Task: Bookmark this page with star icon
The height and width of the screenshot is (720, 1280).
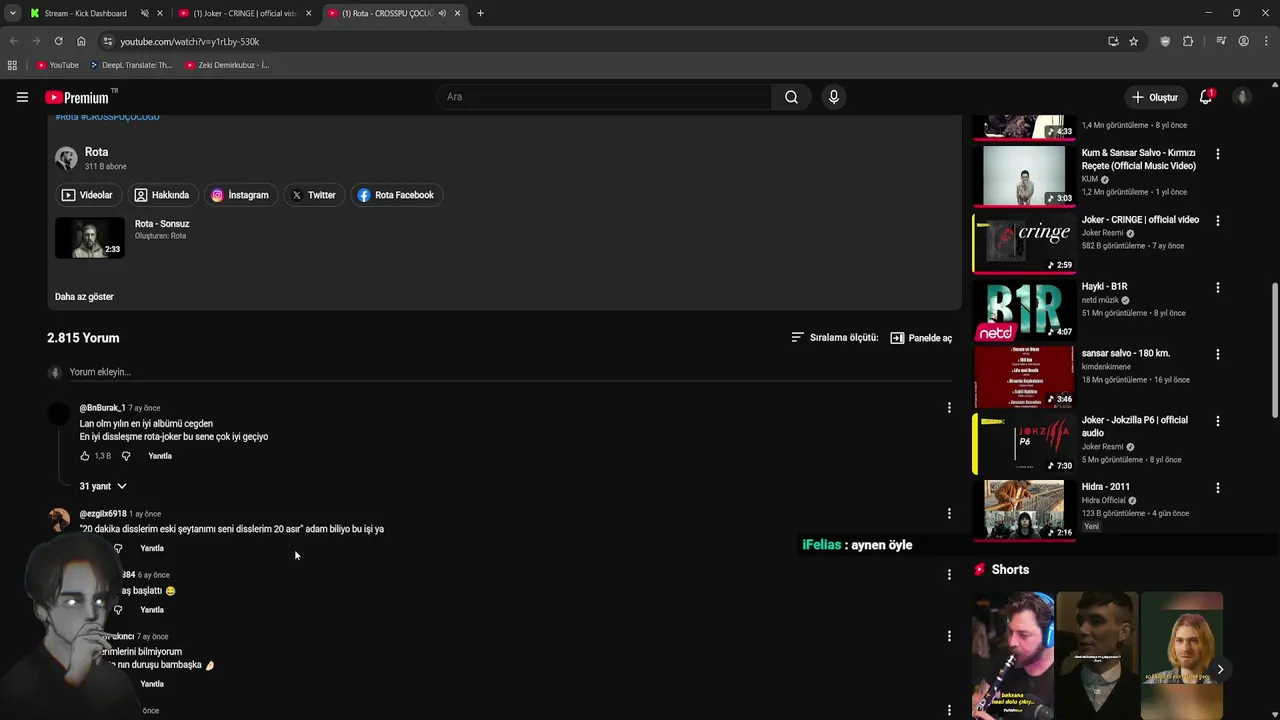Action: 1133,41
